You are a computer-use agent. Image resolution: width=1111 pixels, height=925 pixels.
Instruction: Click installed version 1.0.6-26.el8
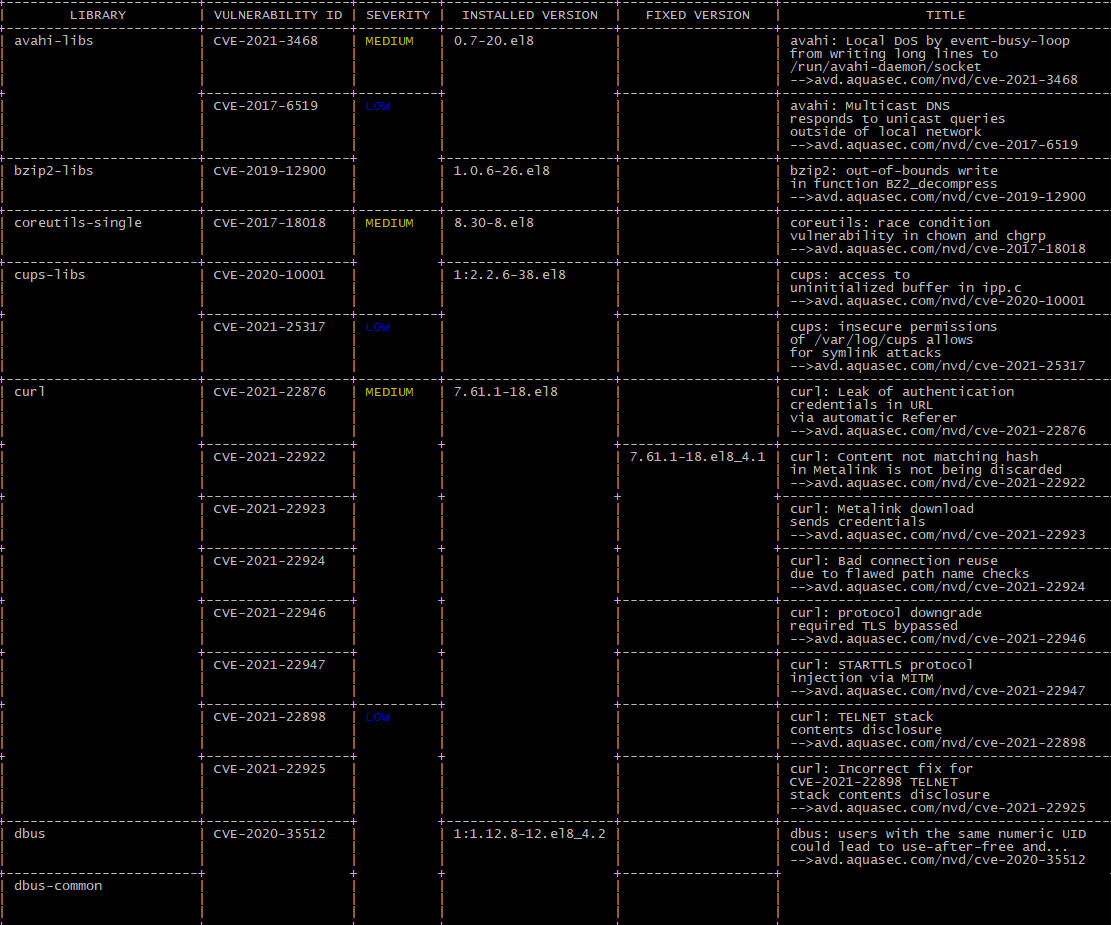coord(502,171)
